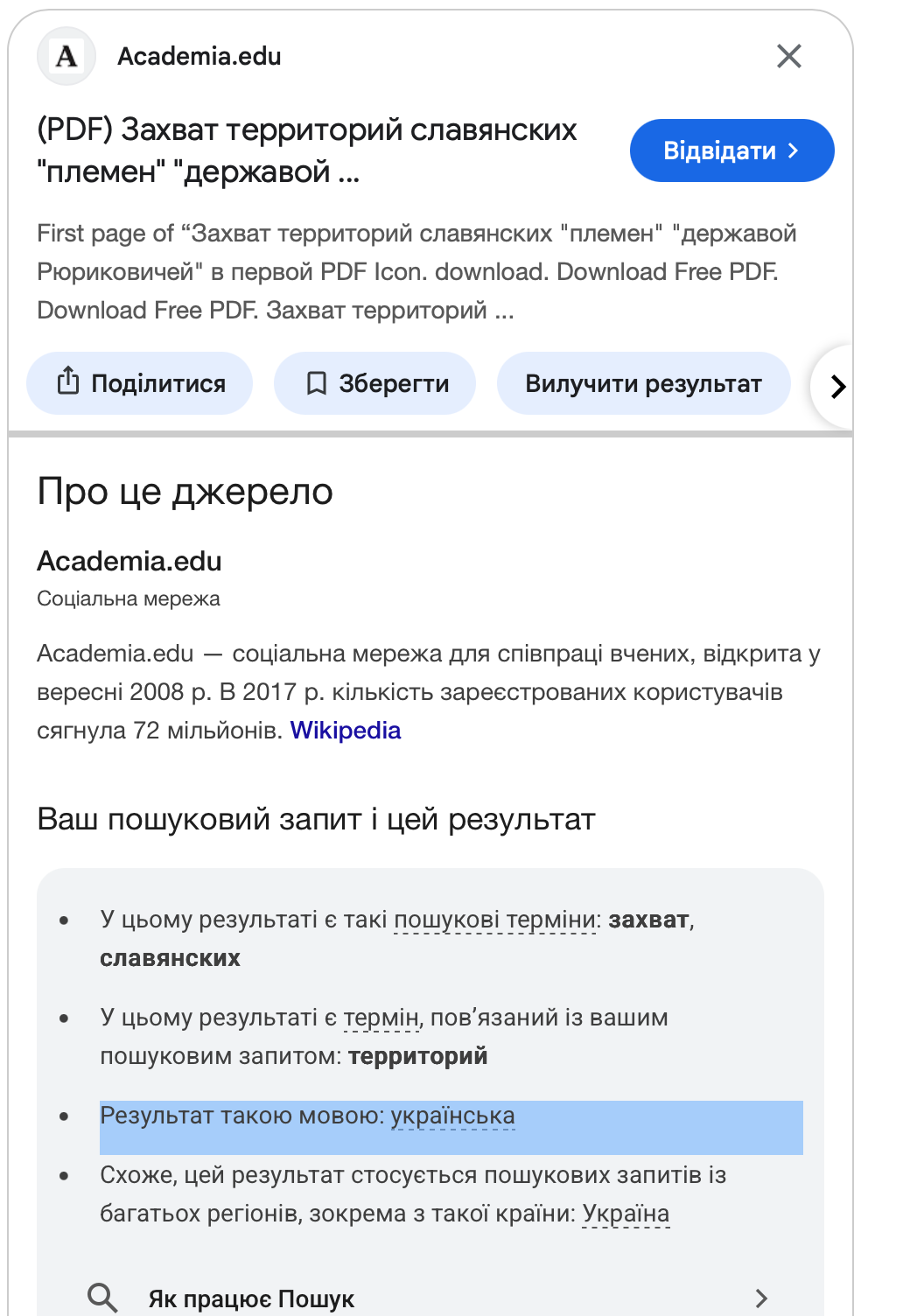Click the Україна country link

(x=626, y=1214)
